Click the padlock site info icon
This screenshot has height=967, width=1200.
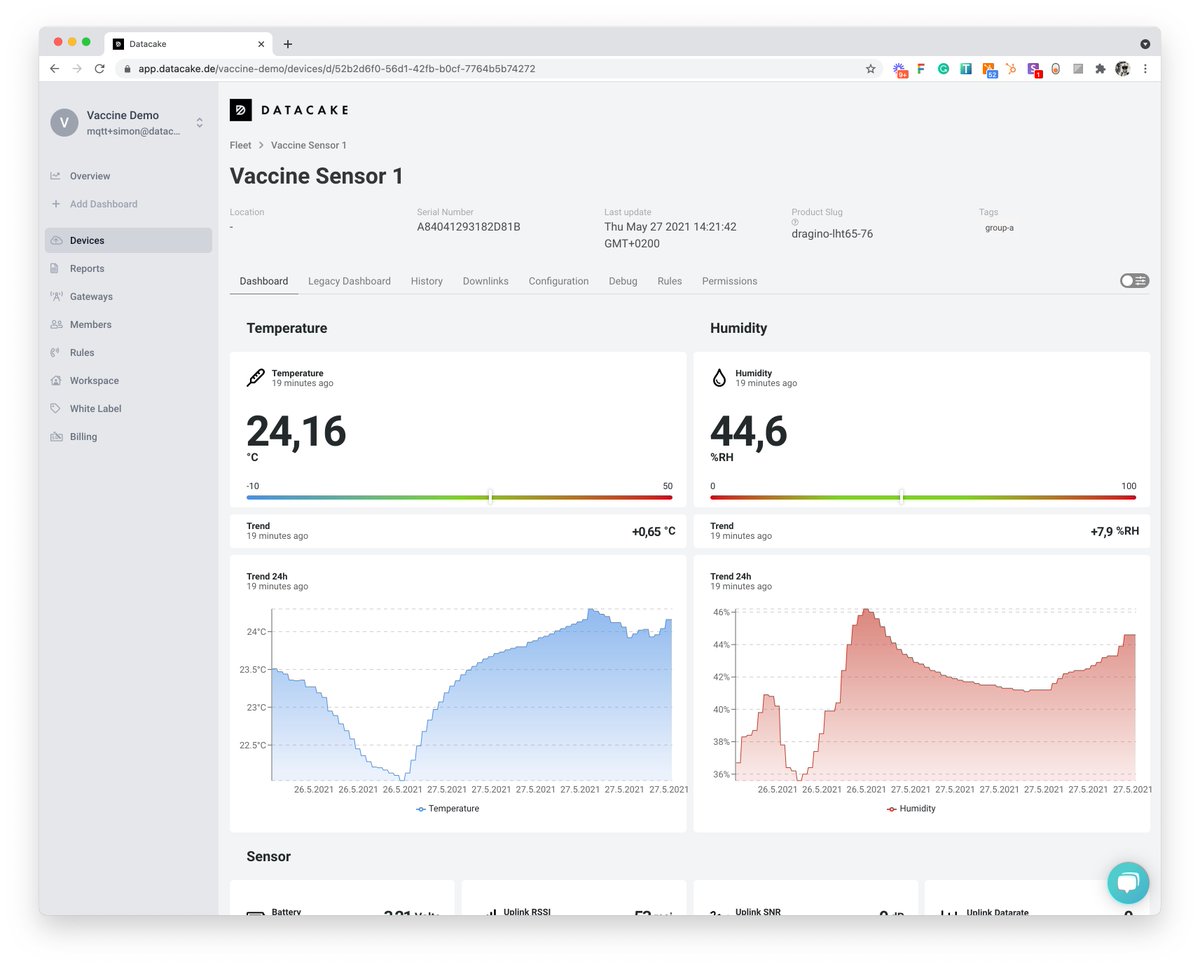[127, 69]
